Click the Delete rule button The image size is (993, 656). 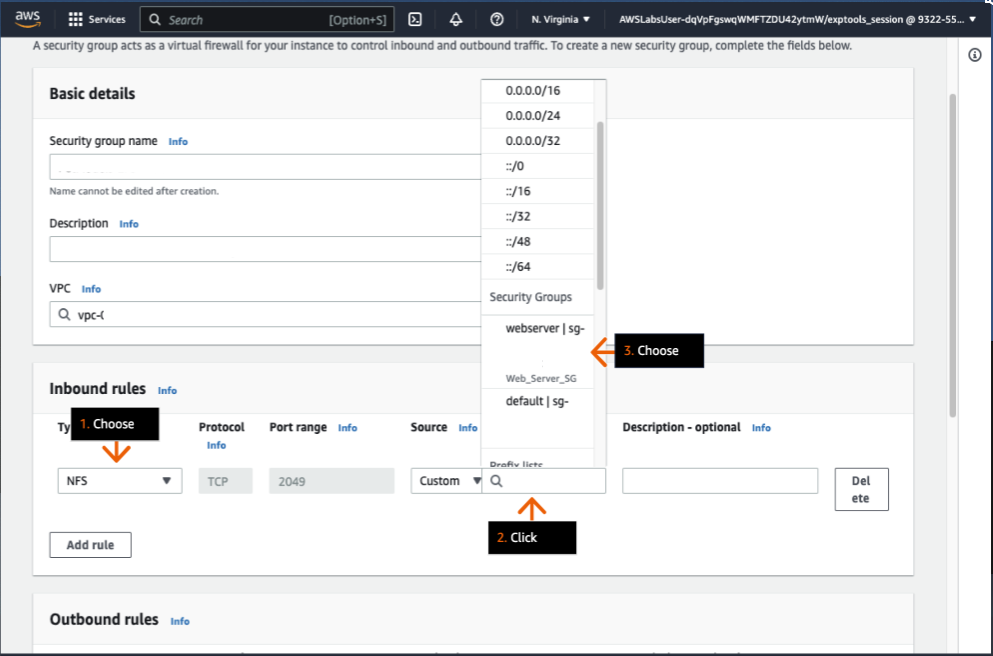861,489
